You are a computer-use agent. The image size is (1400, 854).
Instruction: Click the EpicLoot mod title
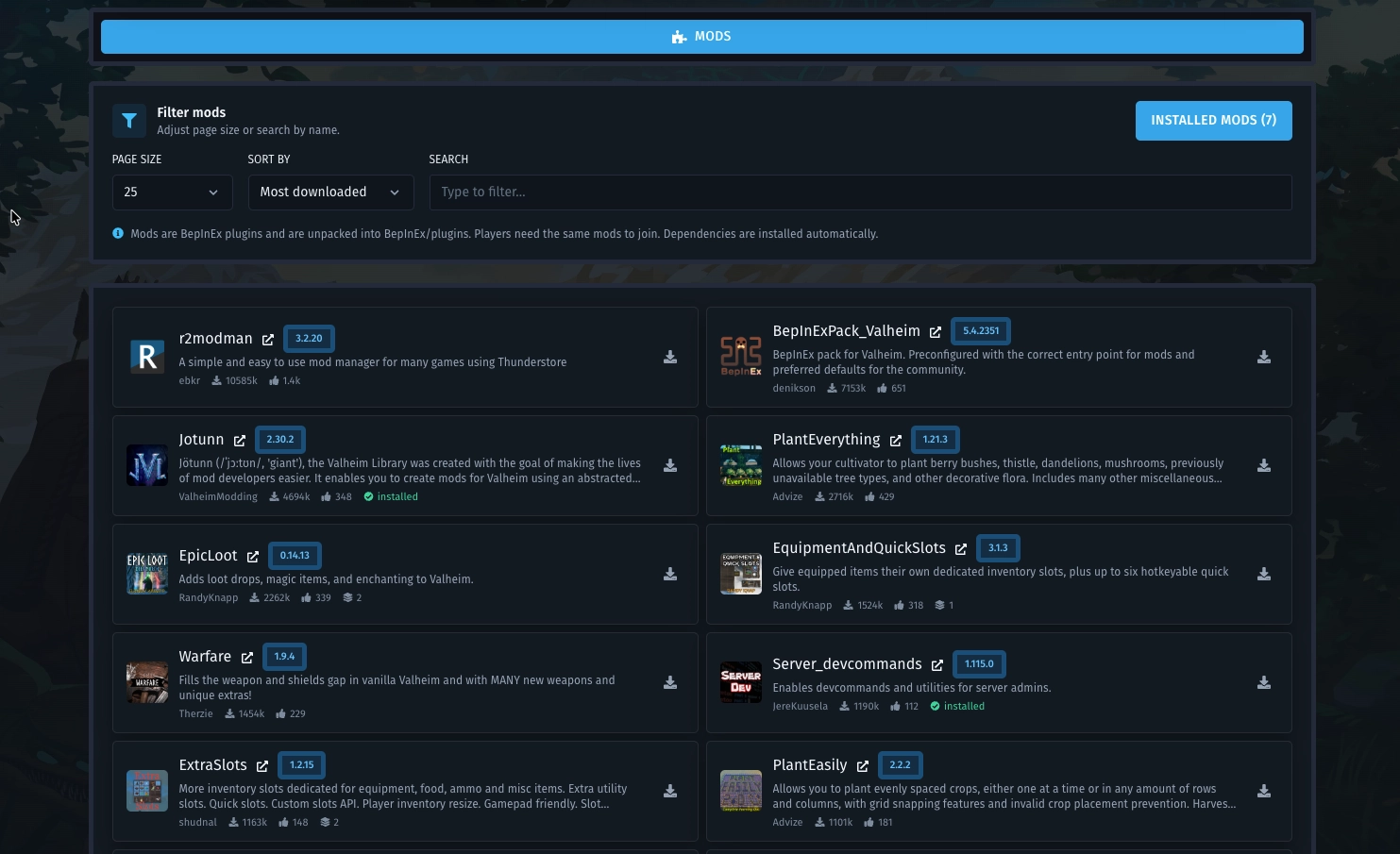tap(209, 555)
